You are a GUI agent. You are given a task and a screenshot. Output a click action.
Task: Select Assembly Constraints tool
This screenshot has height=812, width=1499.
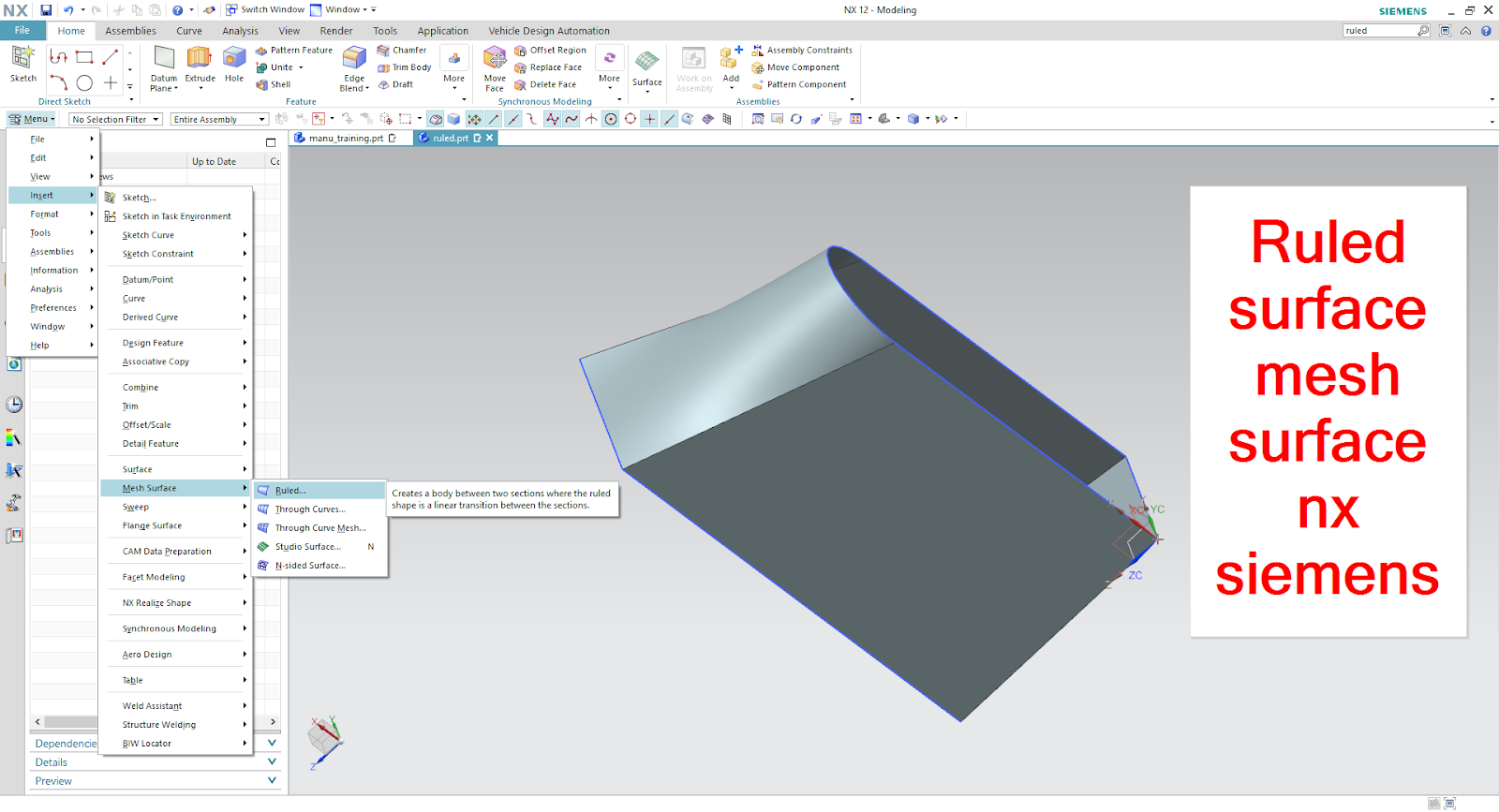pyautogui.click(x=802, y=51)
